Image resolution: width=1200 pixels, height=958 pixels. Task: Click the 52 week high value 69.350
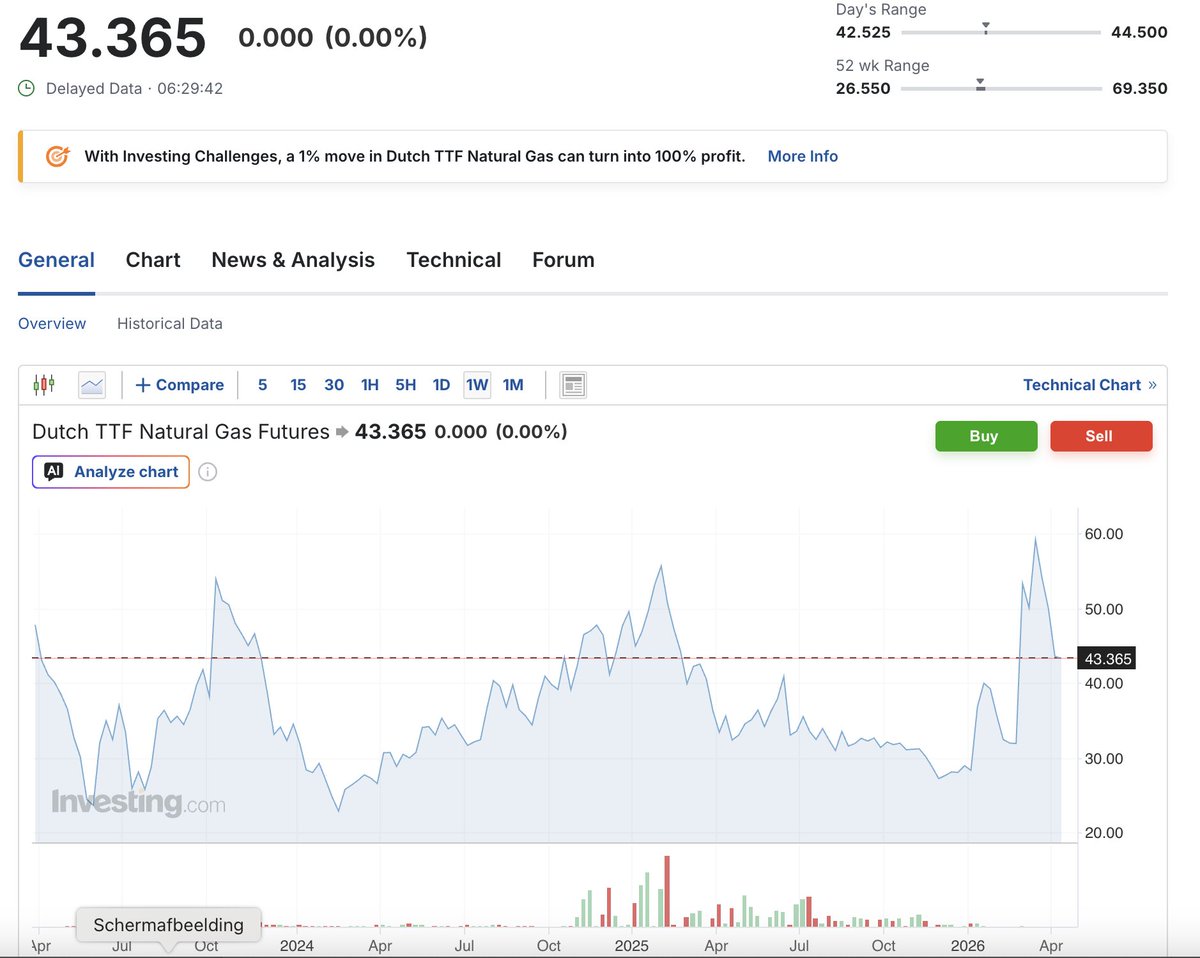[1139, 88]
